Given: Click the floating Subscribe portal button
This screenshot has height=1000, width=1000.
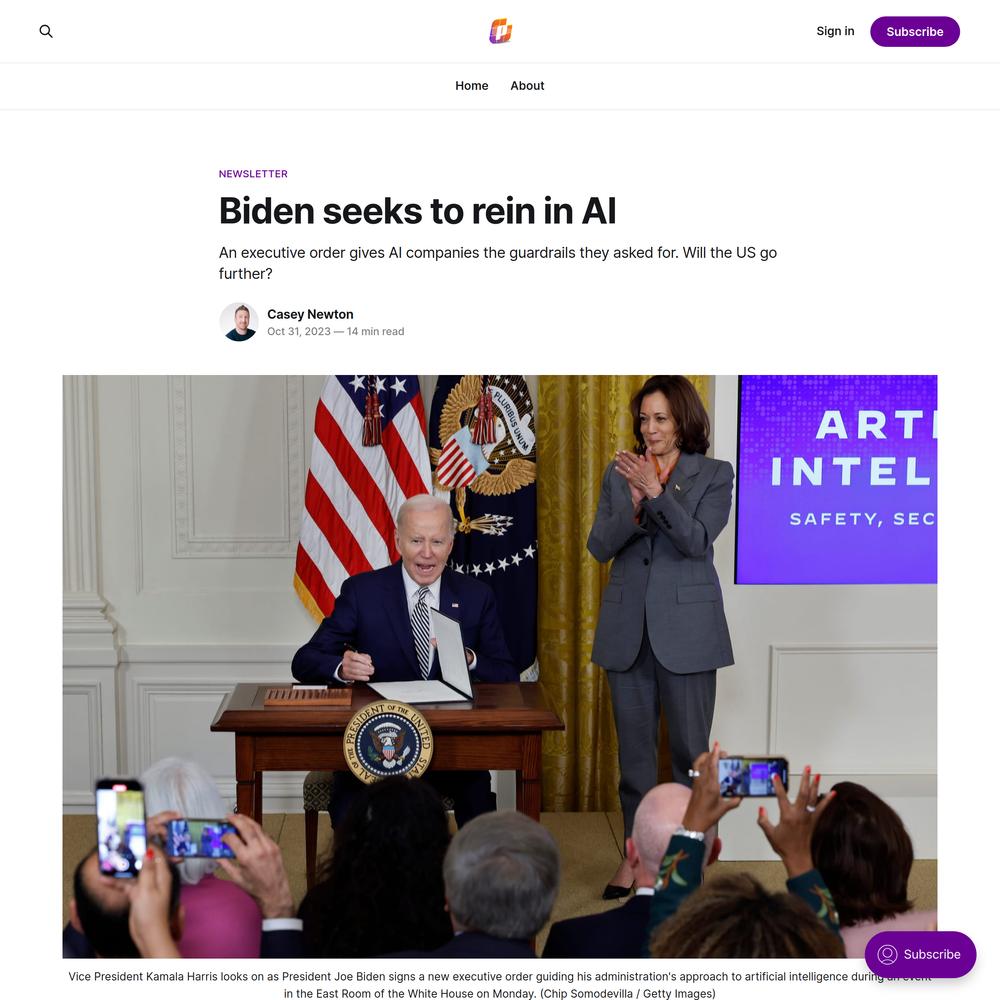Looking at the screenshot, I should coord(920,954).
